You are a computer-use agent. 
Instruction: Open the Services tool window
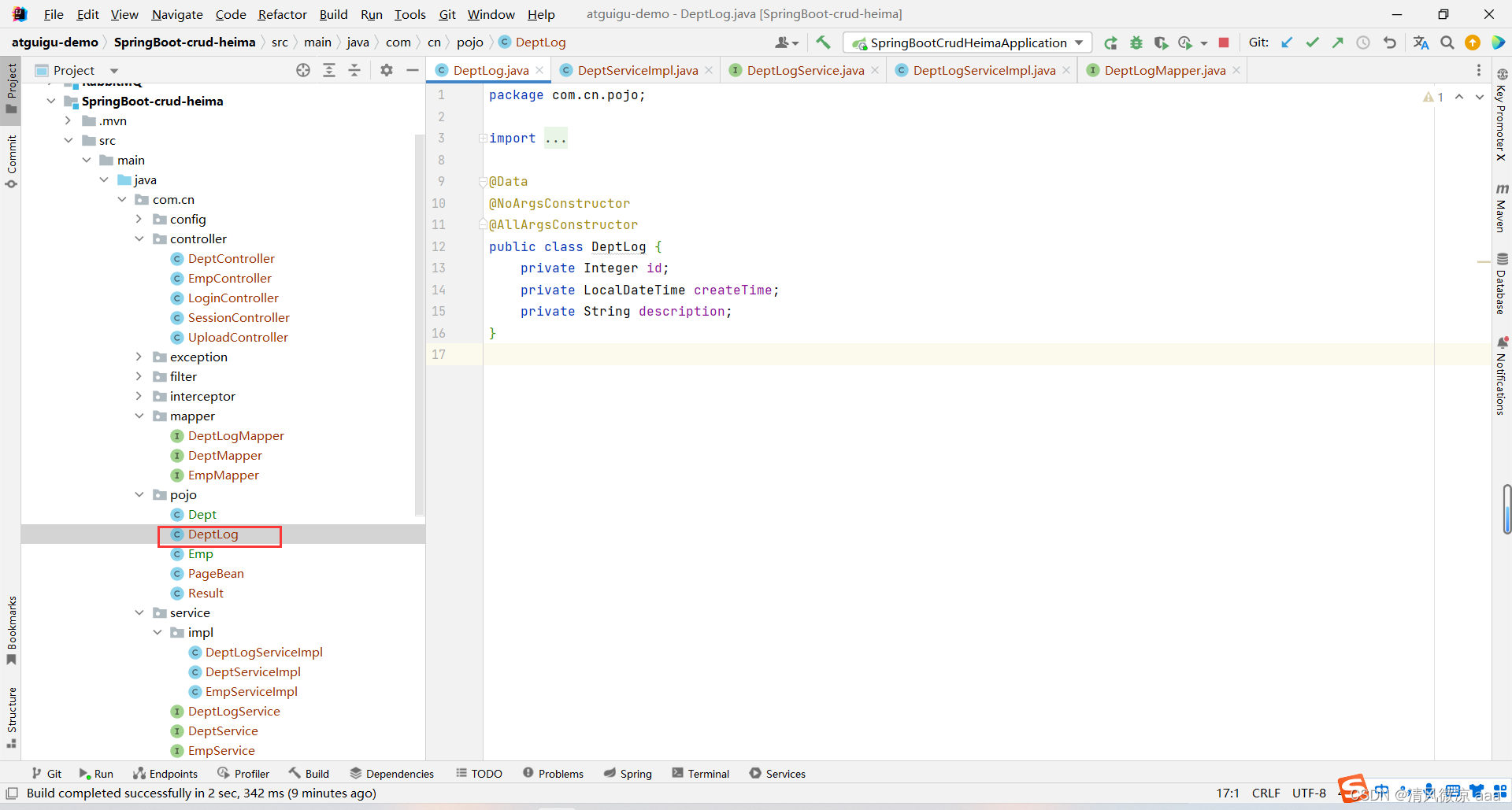tap(777, 774)
